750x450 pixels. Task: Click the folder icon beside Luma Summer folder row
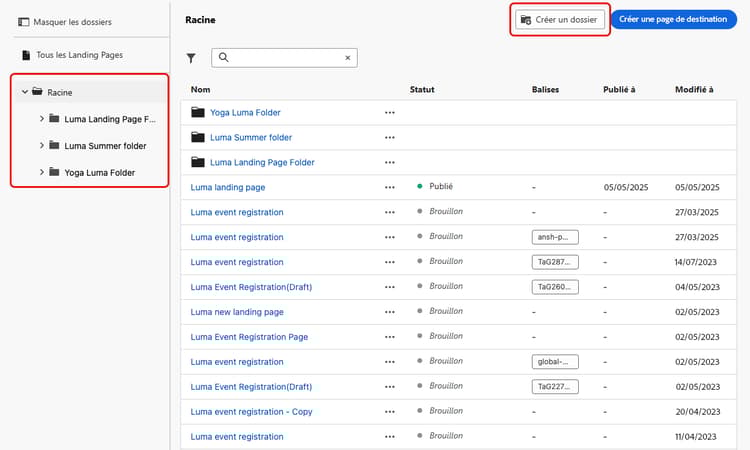coord(198,137)
